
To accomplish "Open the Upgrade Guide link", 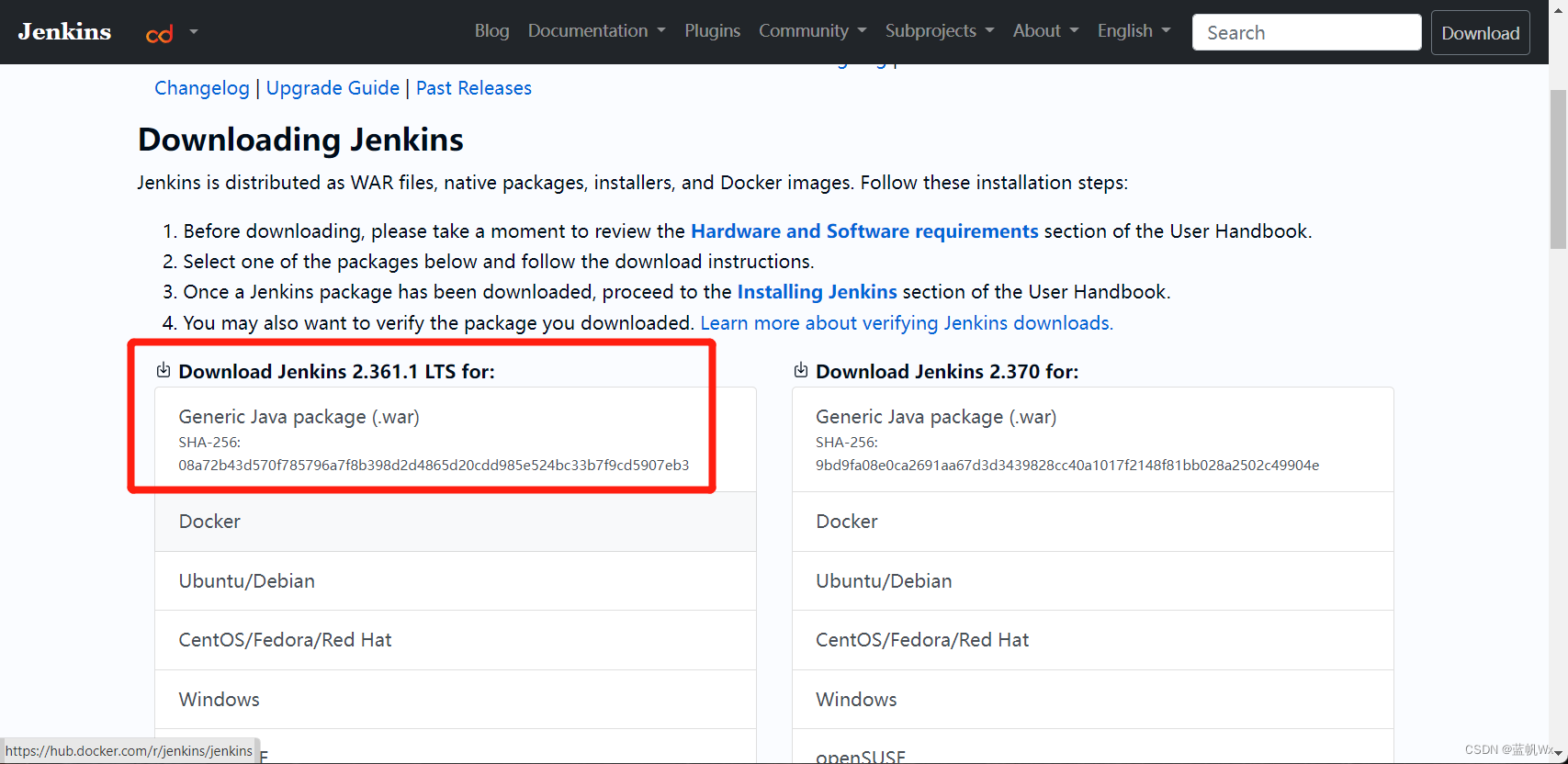I will pyautogui.click(x=333, y=88).
